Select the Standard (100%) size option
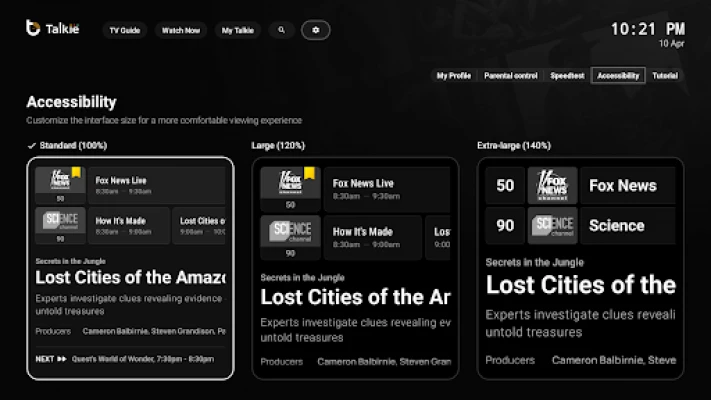This screenshot has height=400, width=711. click(130, 268)
